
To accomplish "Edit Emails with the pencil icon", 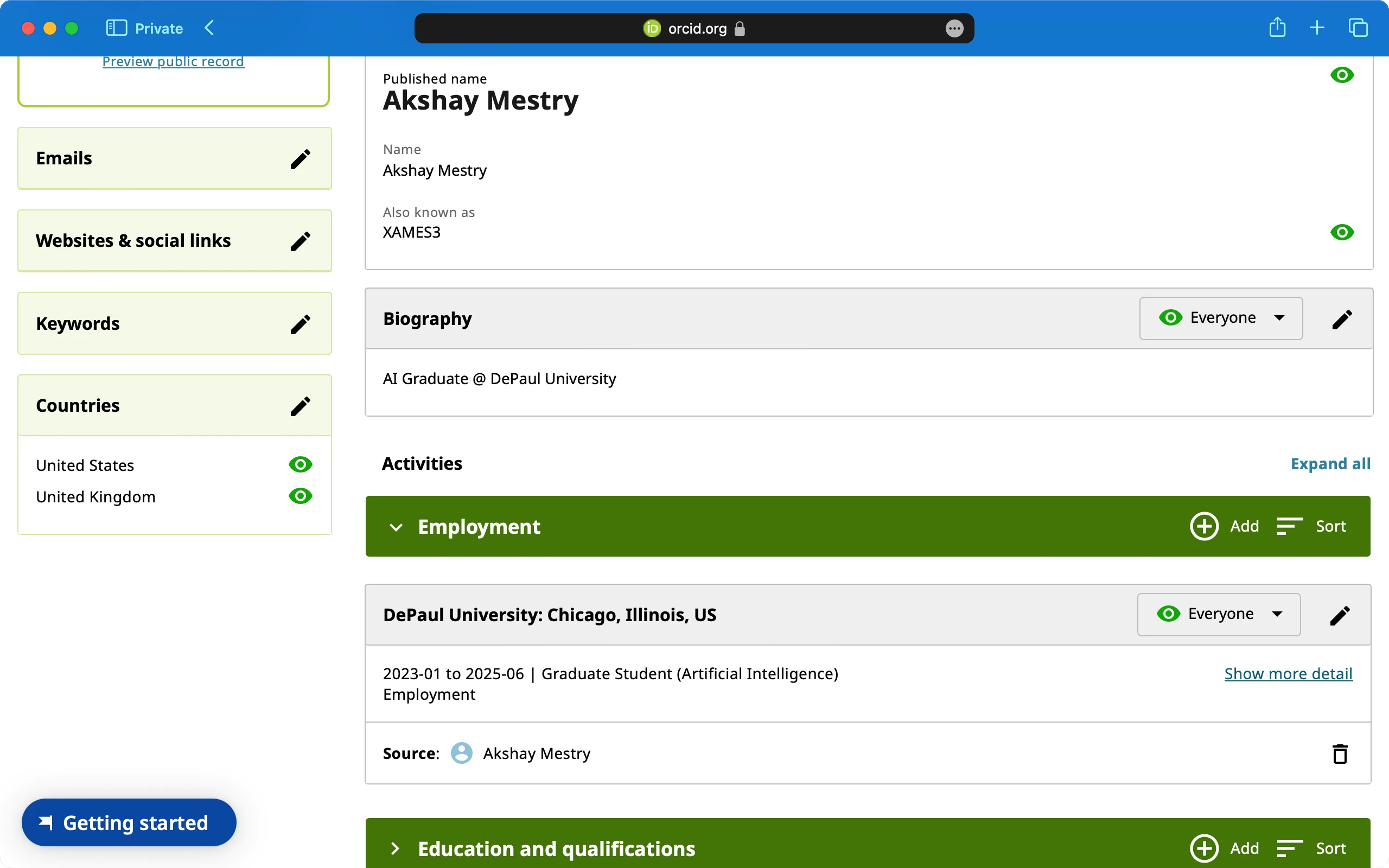I will [300, 158].
